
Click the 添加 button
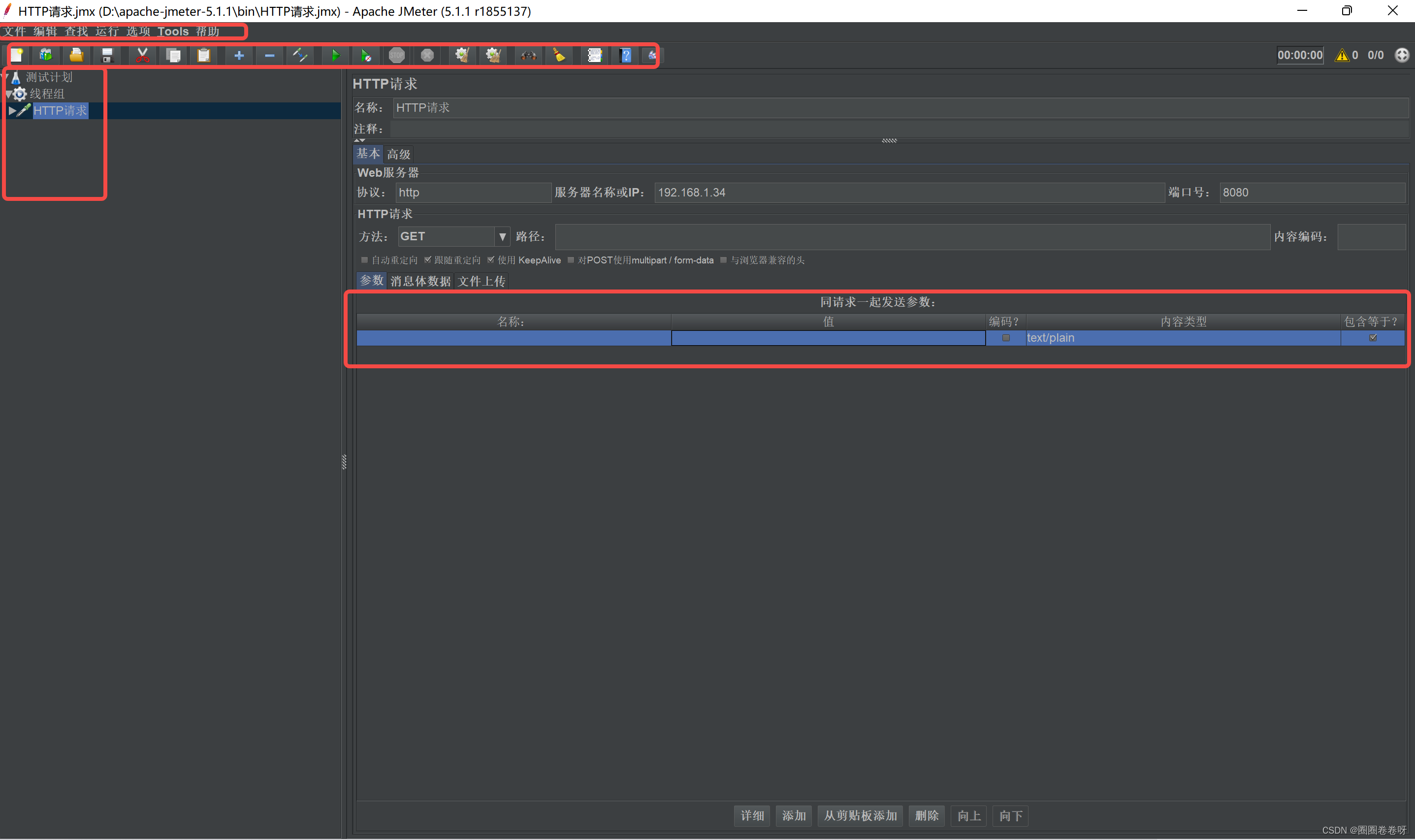point(794,816)
